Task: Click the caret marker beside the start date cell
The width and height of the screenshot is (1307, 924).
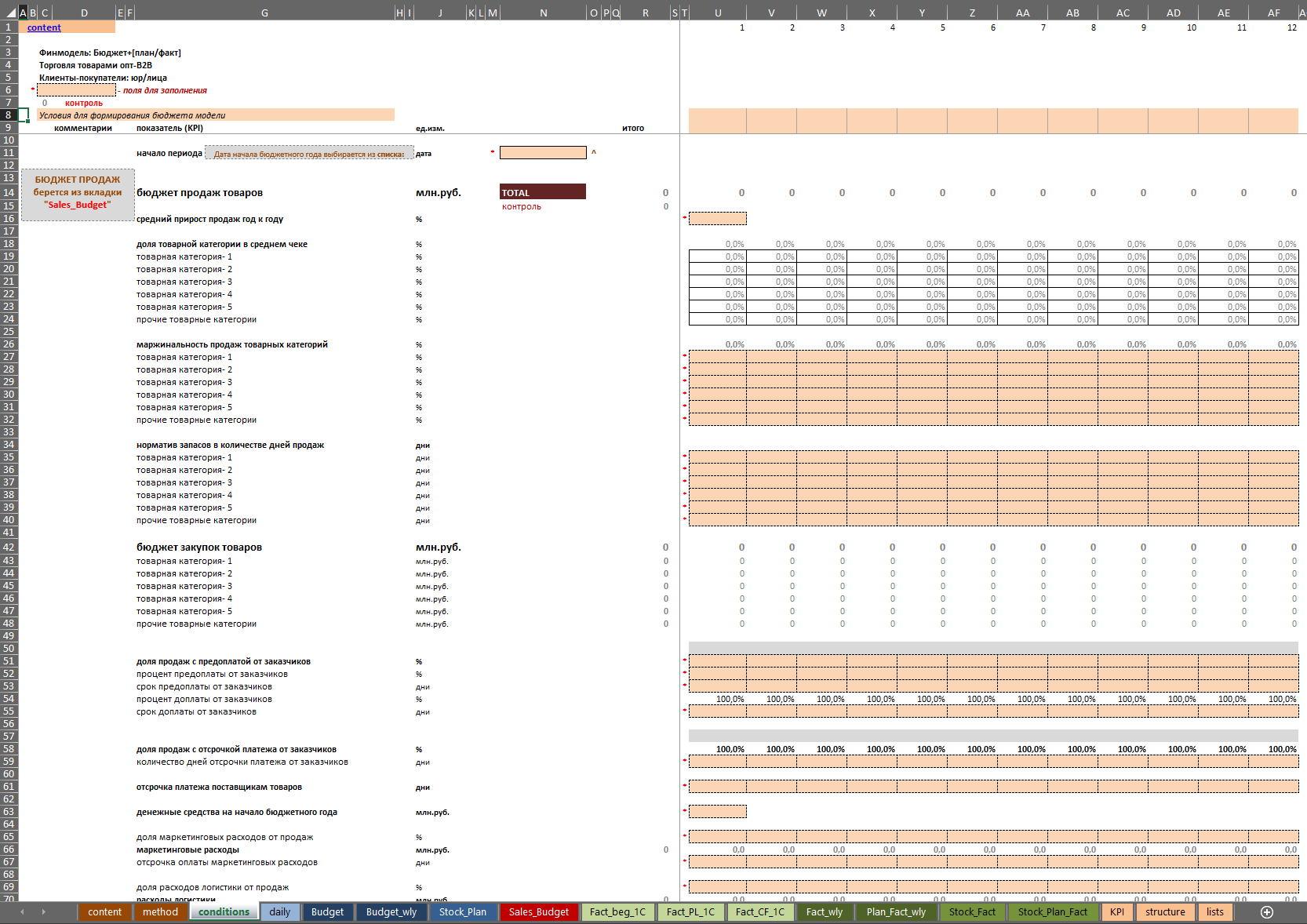Action: (x=594, y=153)
